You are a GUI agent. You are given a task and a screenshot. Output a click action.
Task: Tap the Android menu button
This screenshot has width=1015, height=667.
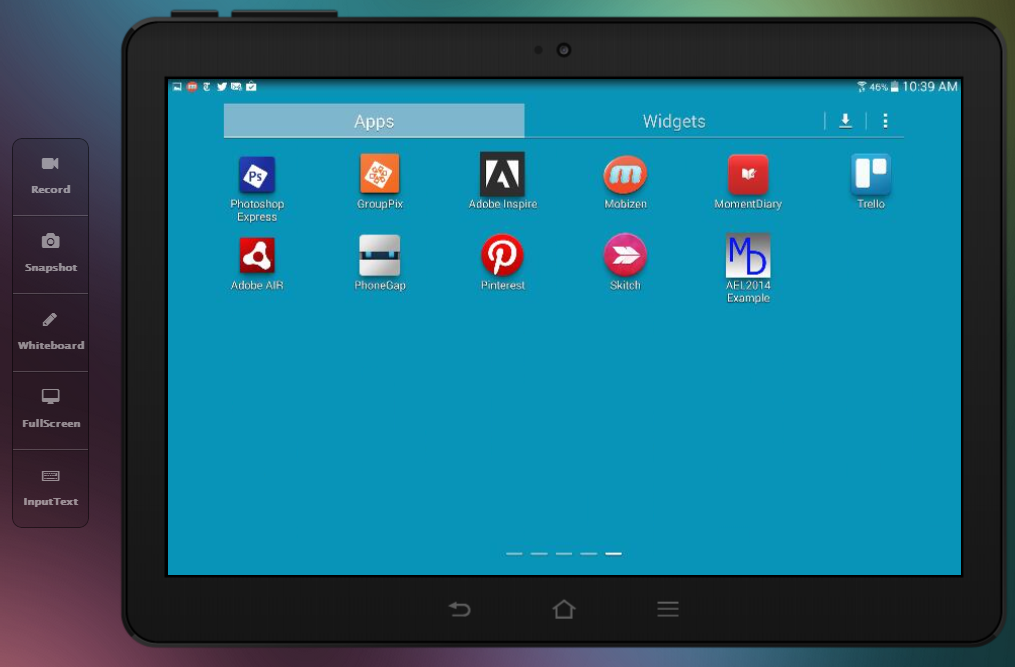point(667,609)
